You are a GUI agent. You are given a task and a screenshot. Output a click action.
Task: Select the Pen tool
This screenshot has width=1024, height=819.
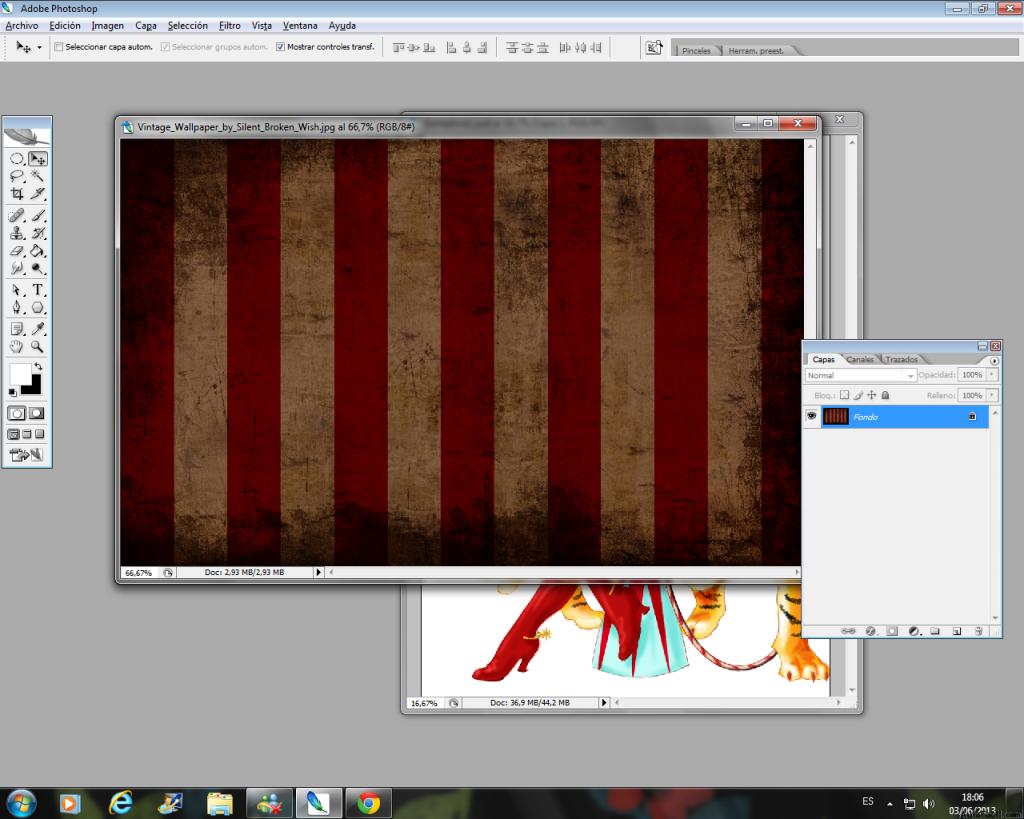(x=17, y=308)
